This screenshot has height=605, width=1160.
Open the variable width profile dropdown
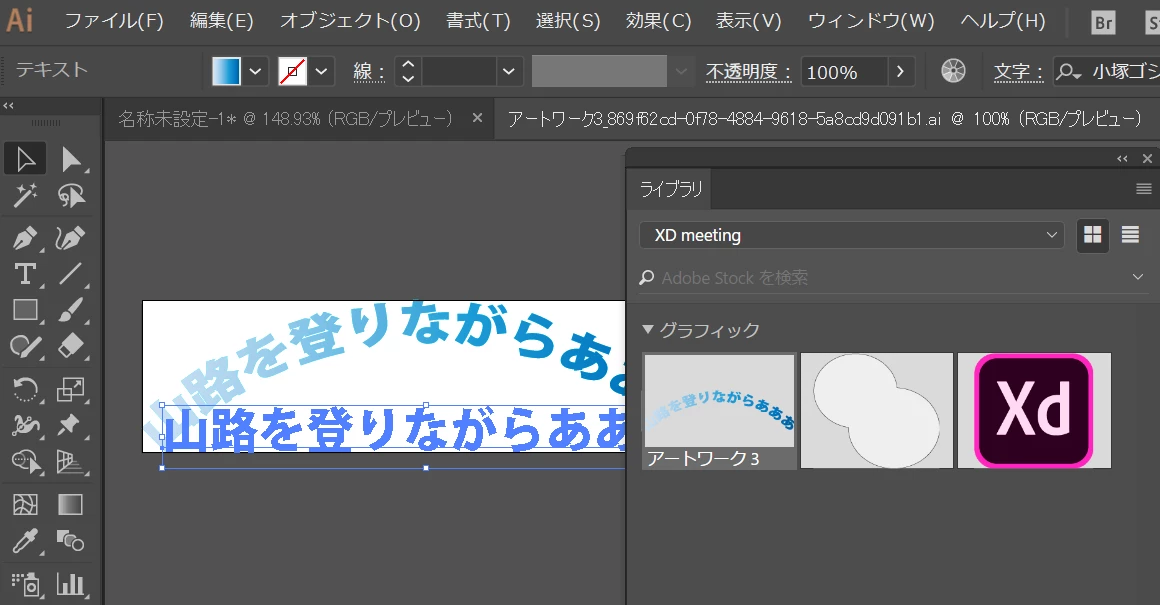tap(681, 72)
